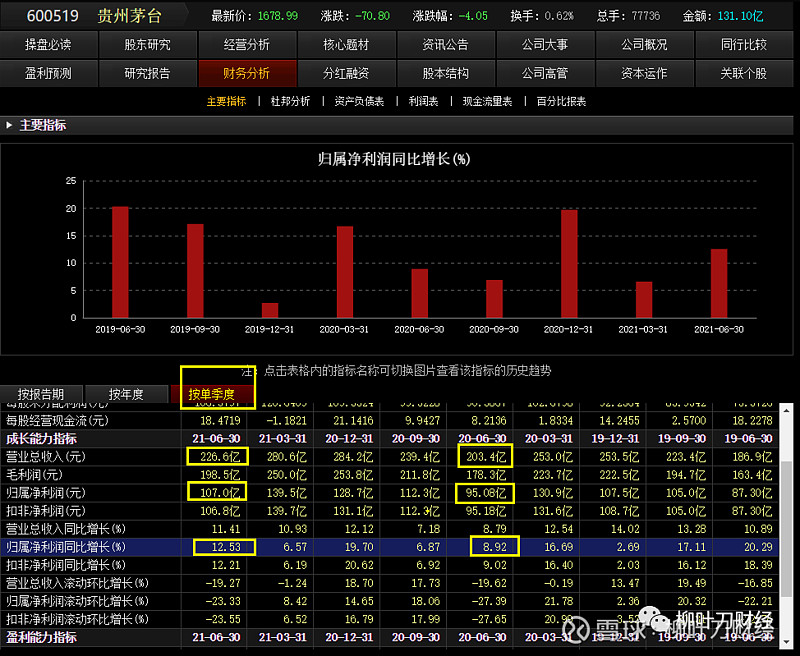Switch to 股本结构 tab
The image size is (800, 656).
[x=445, y=73]
